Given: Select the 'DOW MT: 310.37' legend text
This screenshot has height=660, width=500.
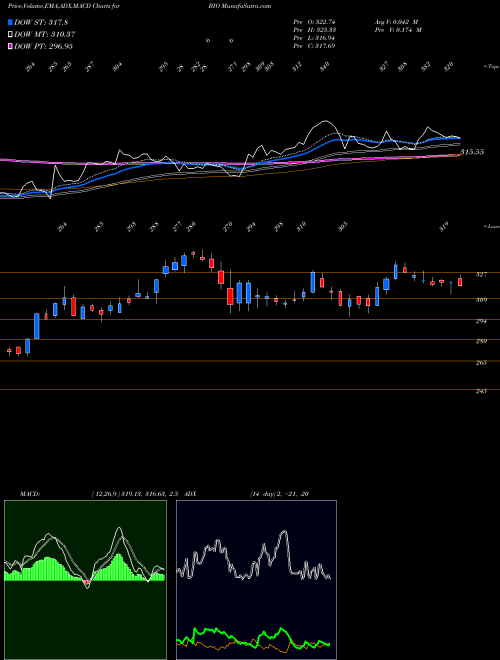Looking at the screenshot, I should (45, 35).
